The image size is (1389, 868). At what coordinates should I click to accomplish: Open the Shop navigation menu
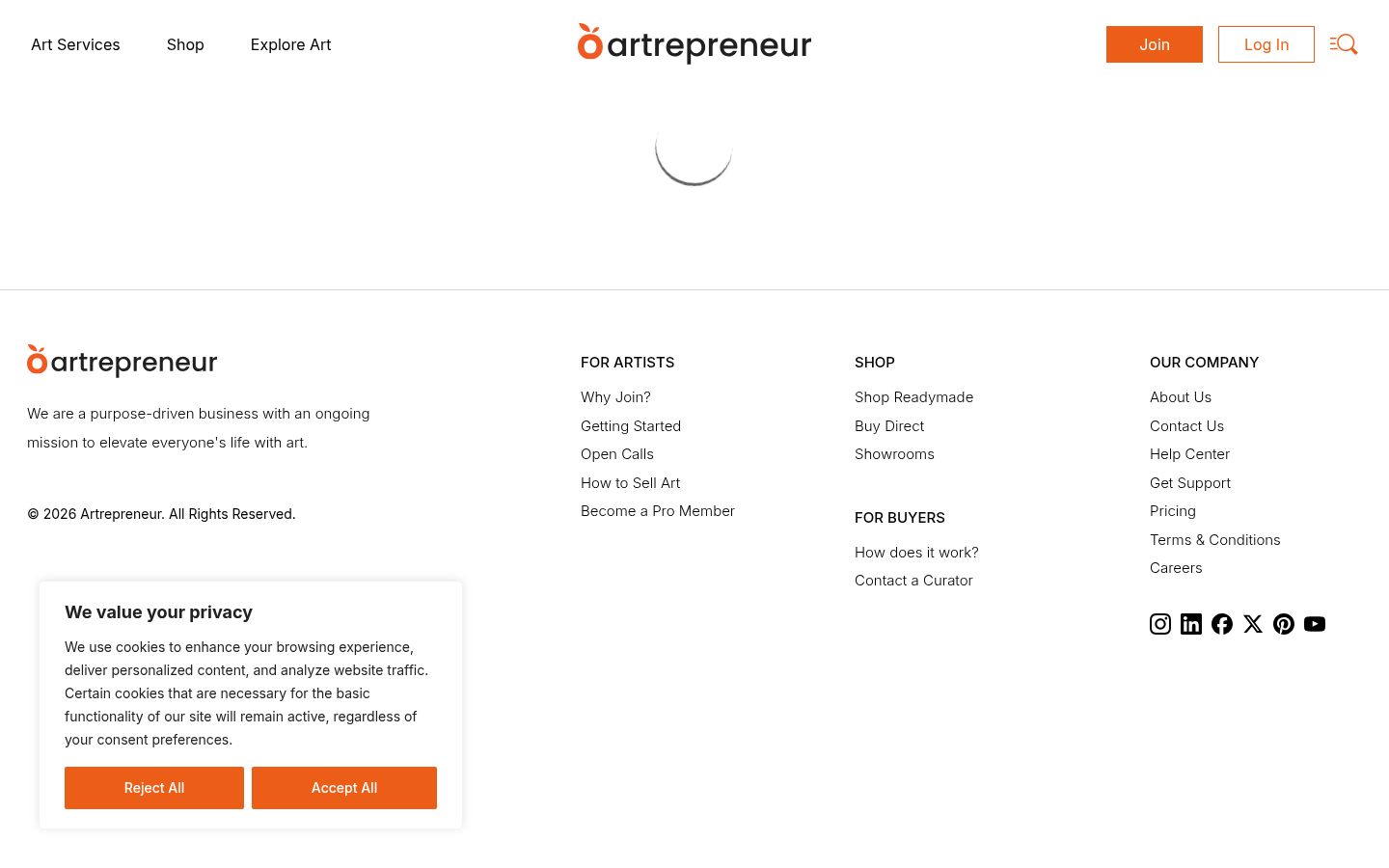click(185, 44)
